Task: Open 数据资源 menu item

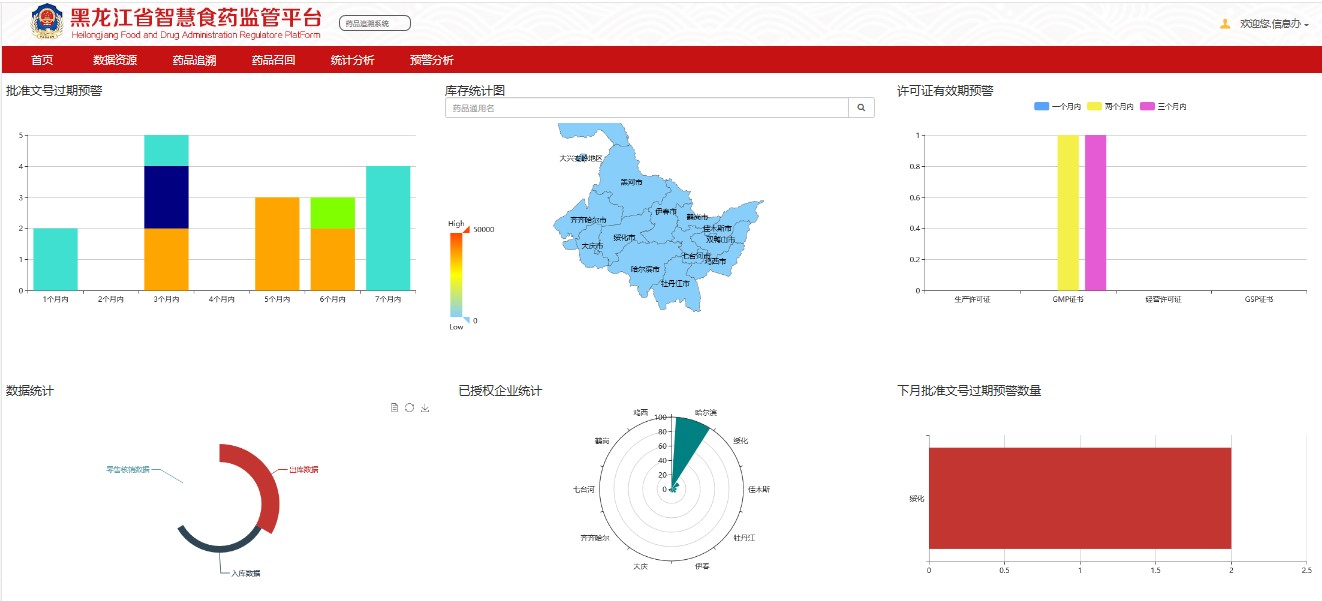Action: pyautogui.click(x=115, y=60)
